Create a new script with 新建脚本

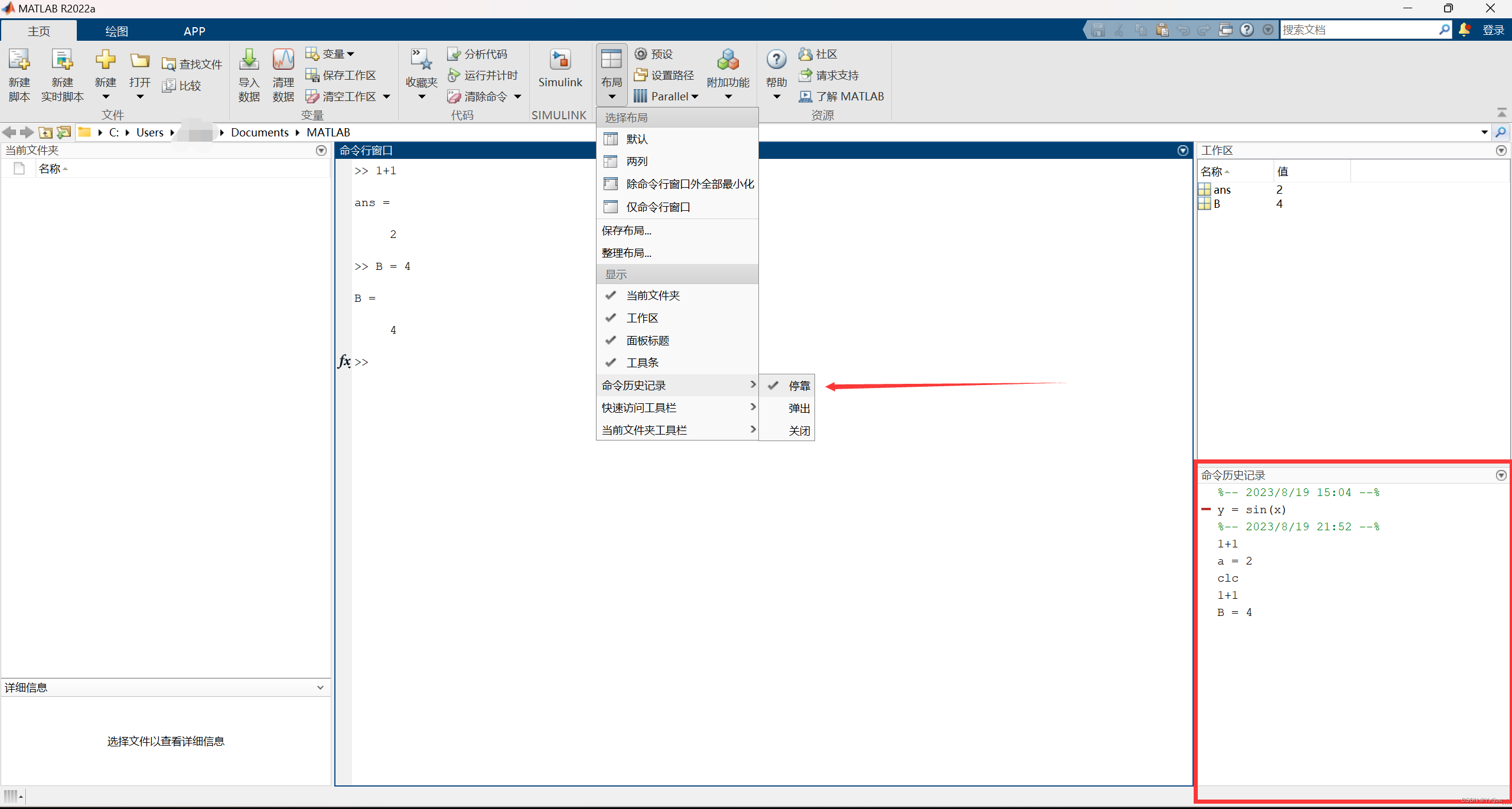pyautogui.click(x=19, y=74)
